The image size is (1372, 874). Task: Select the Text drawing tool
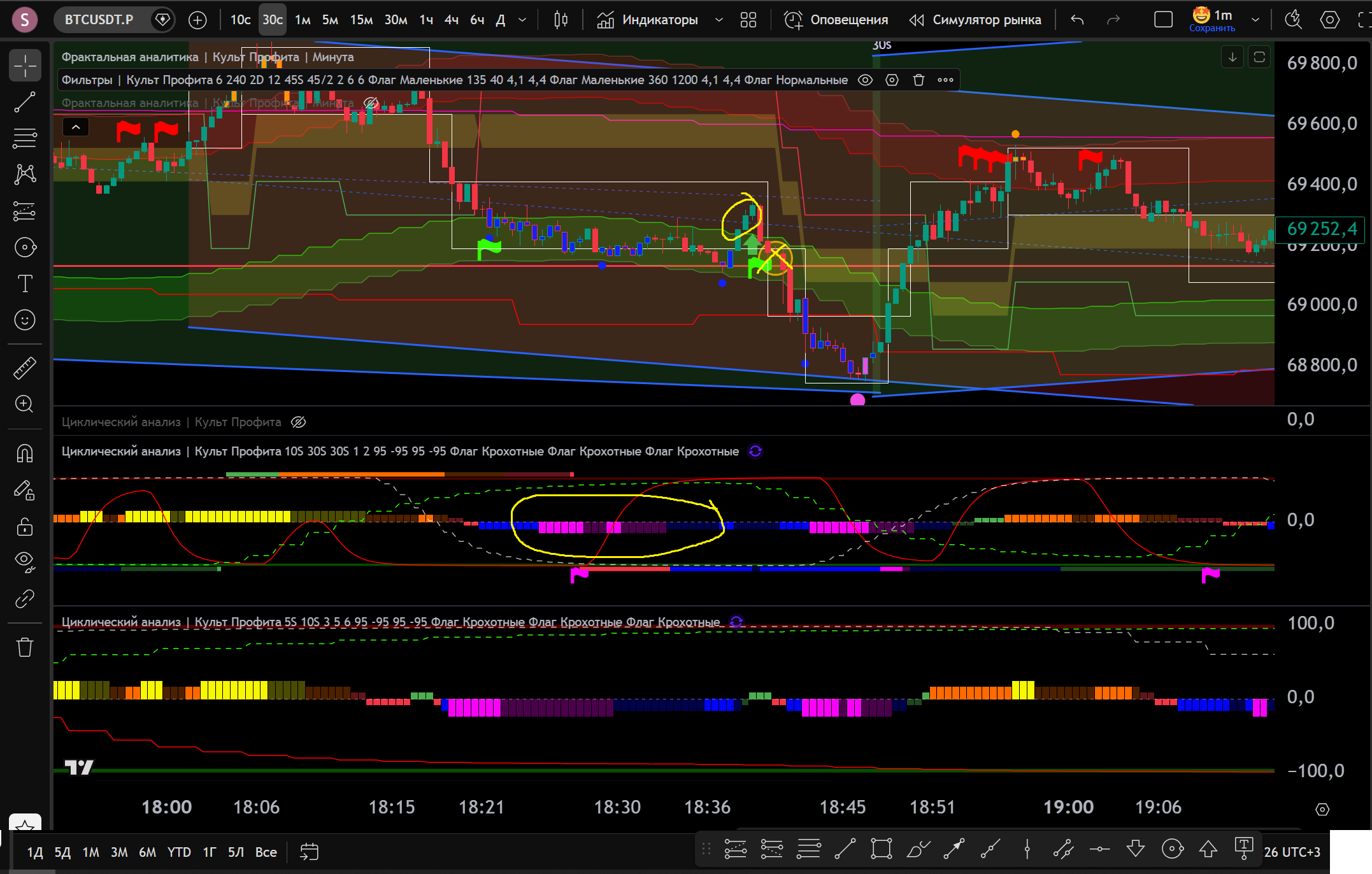(x=25, y=283)
